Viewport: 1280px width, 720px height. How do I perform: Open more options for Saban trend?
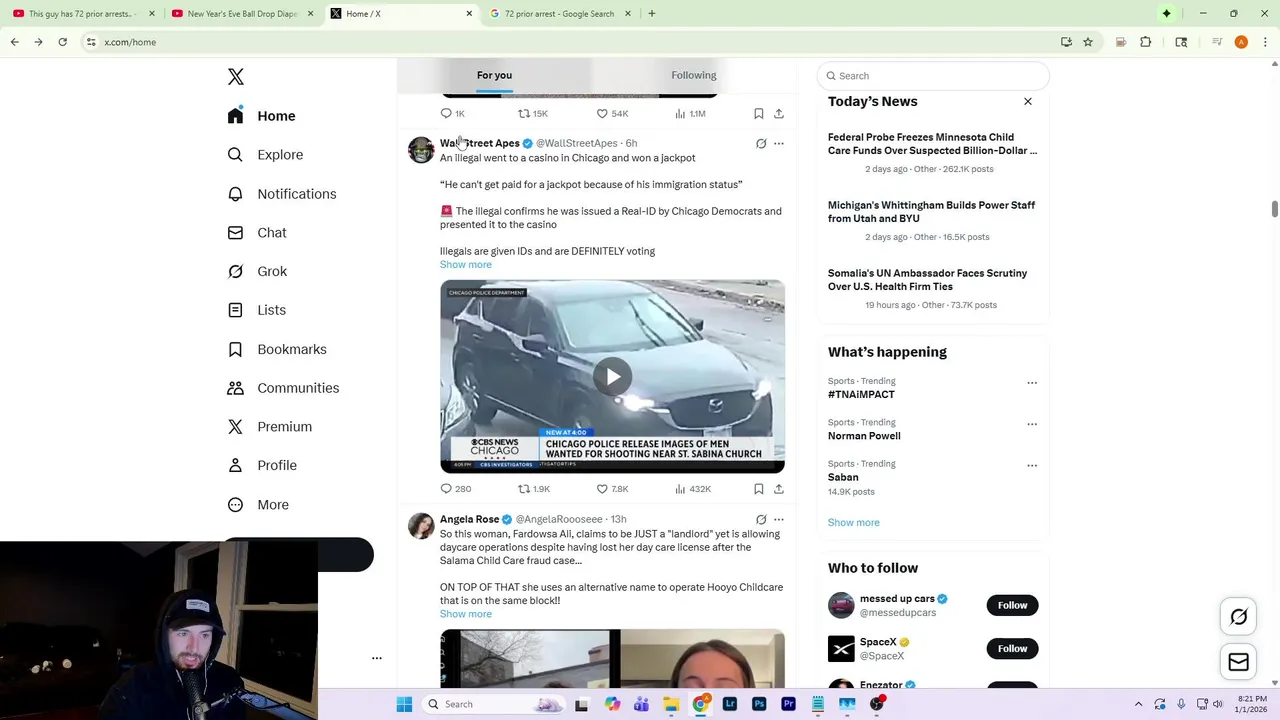click(1032, 465)
